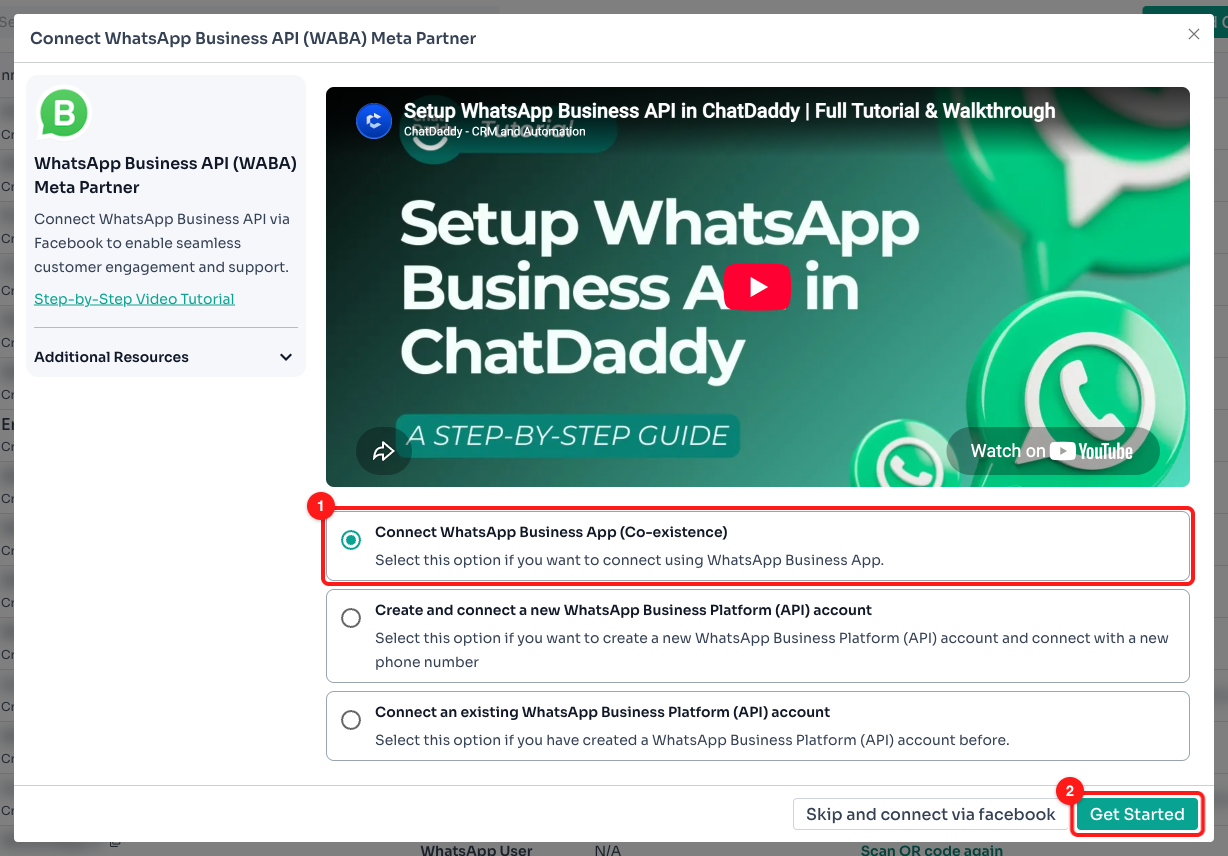Open the video title link

729,111
